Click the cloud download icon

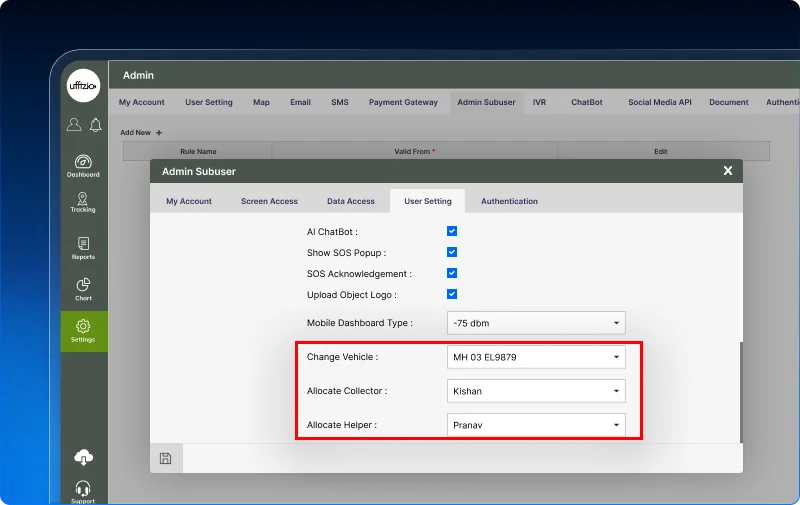click(x=83, y=457)
